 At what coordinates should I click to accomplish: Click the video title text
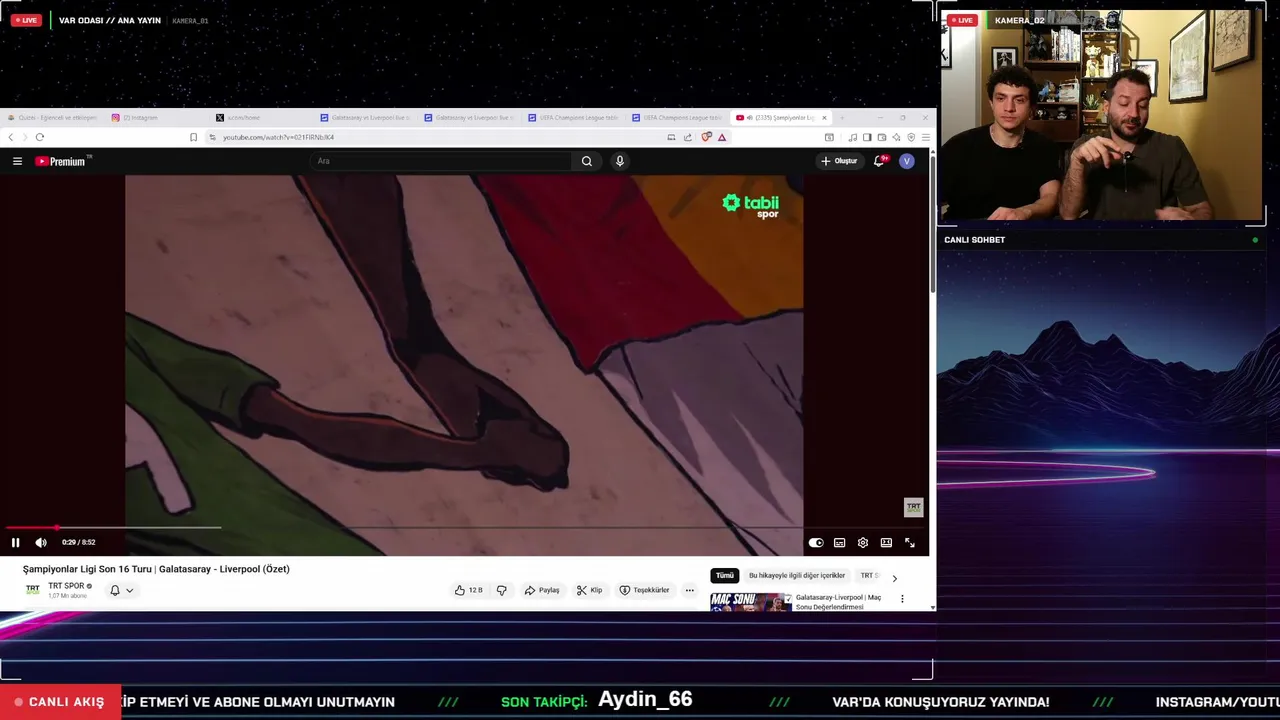coord(156,569)
